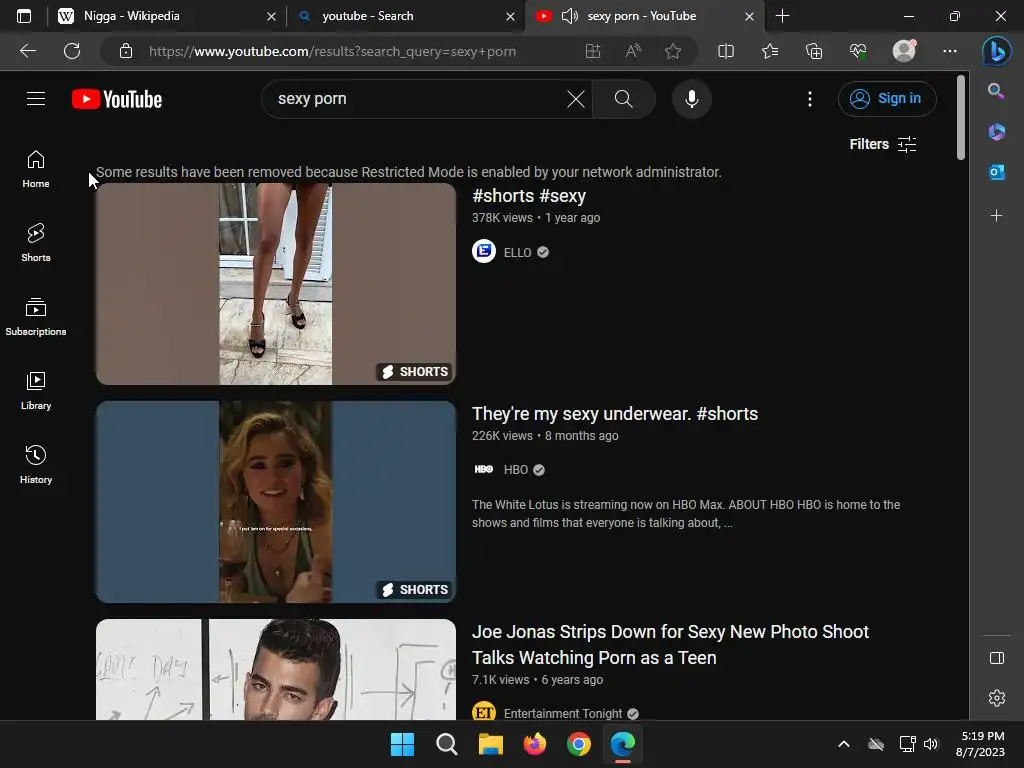Click the page vertical scrollbar
The height and width of the screenshot is (768, 1024).
pyautogui.click(x=961, y=118)
